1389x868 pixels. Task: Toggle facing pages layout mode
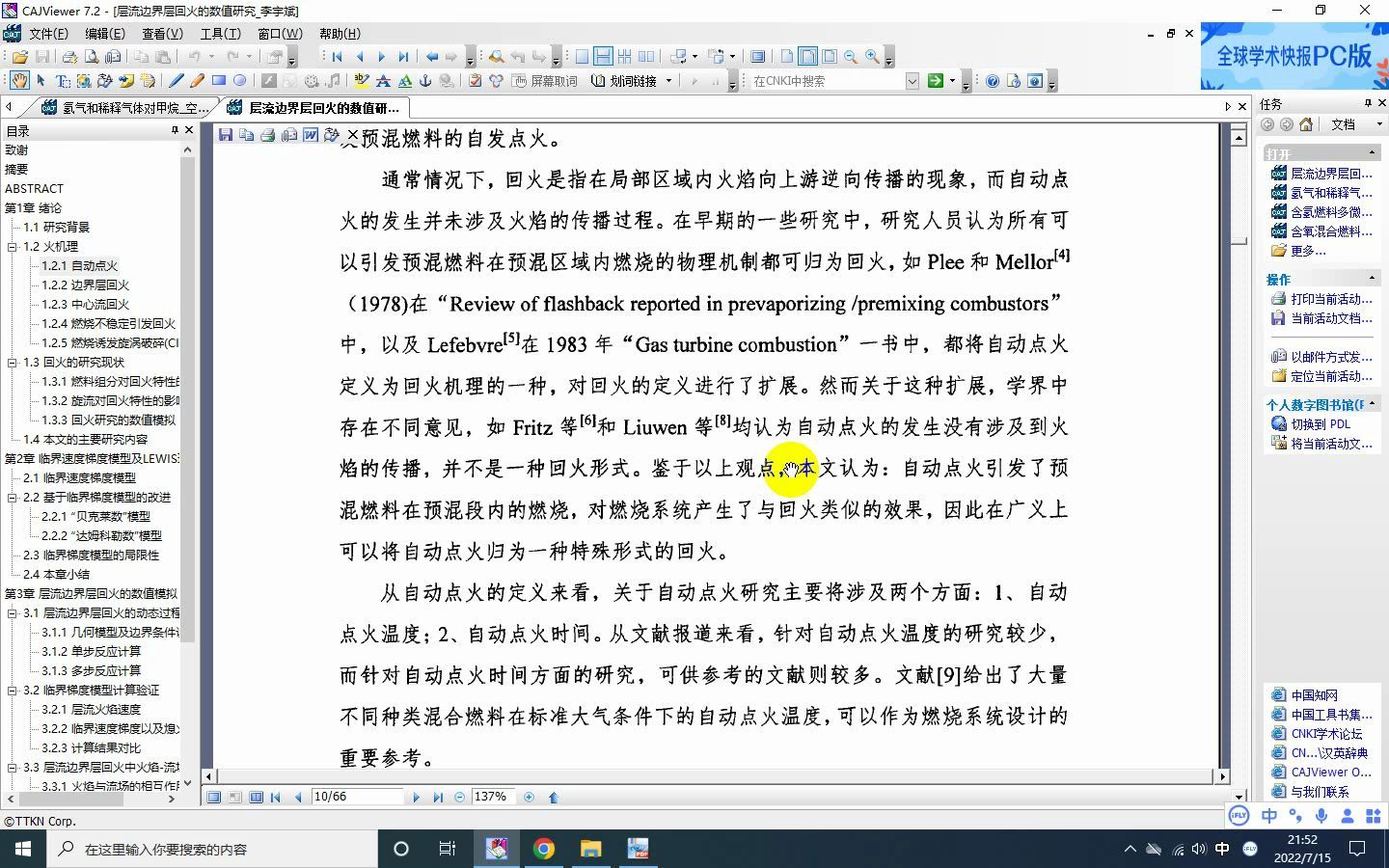point(645,57)
